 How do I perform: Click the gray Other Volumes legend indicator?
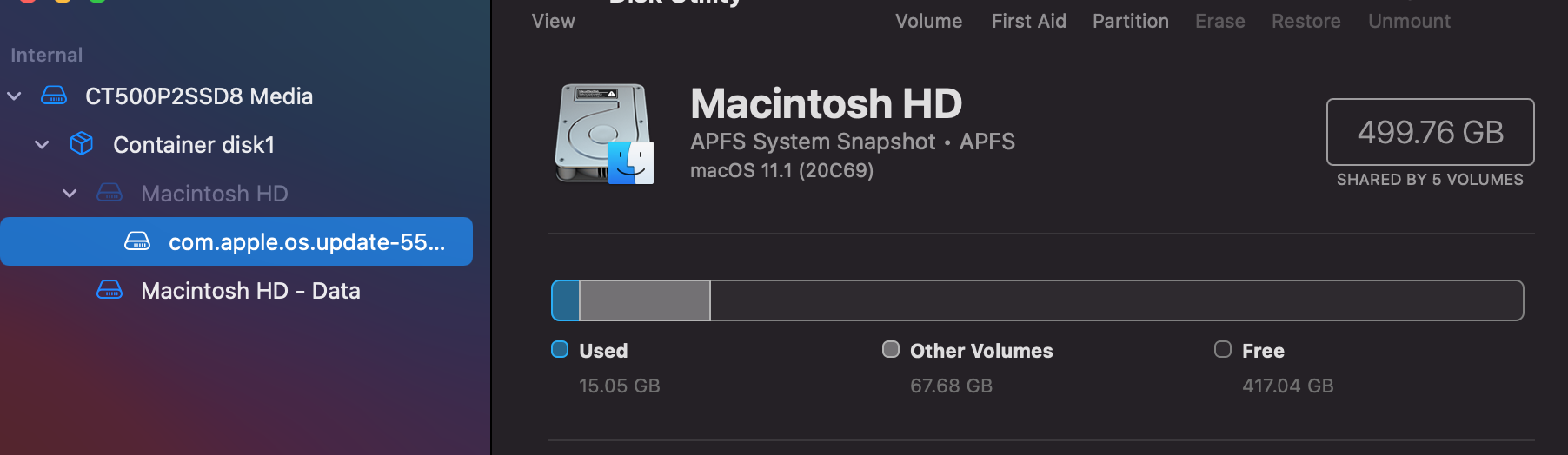pos(891,350)
